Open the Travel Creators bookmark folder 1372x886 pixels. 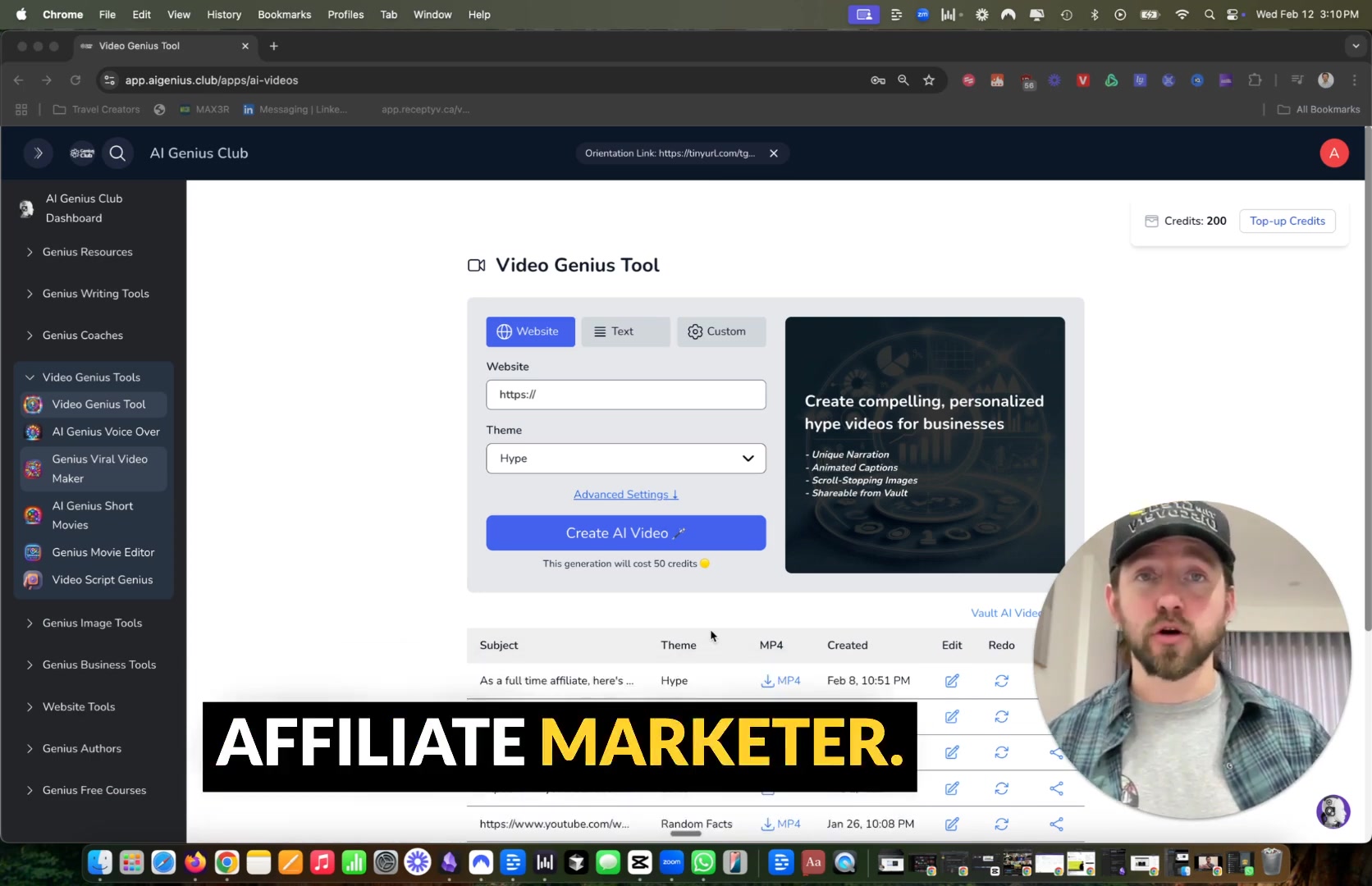[97, 110]
